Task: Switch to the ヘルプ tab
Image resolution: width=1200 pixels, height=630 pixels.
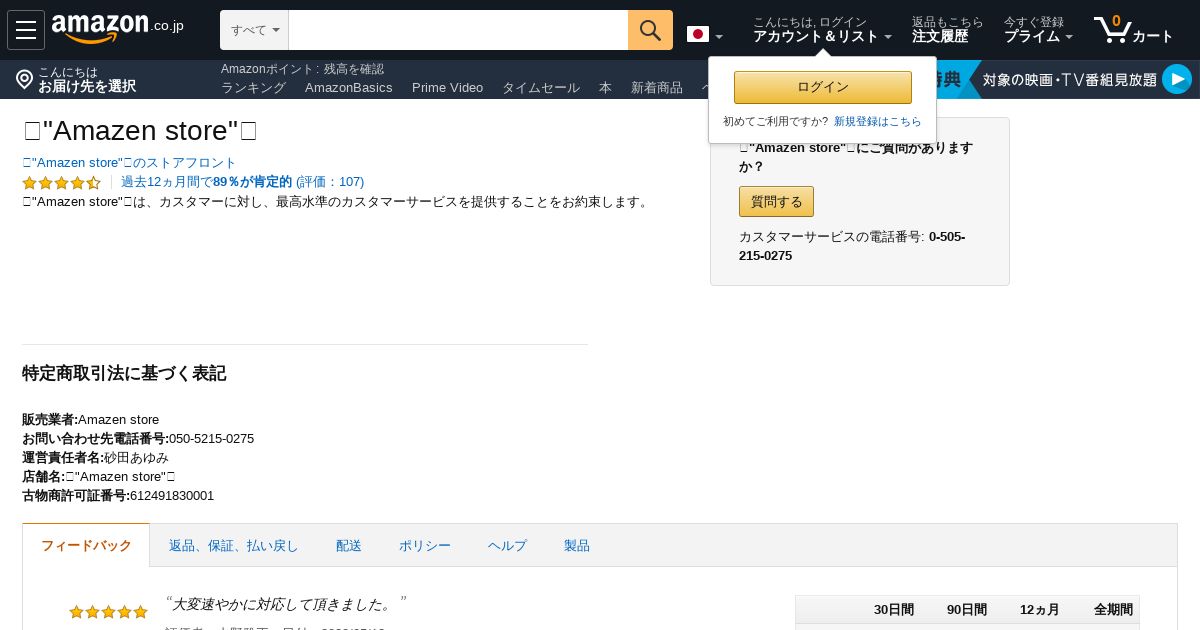Action: pos(507,545)
